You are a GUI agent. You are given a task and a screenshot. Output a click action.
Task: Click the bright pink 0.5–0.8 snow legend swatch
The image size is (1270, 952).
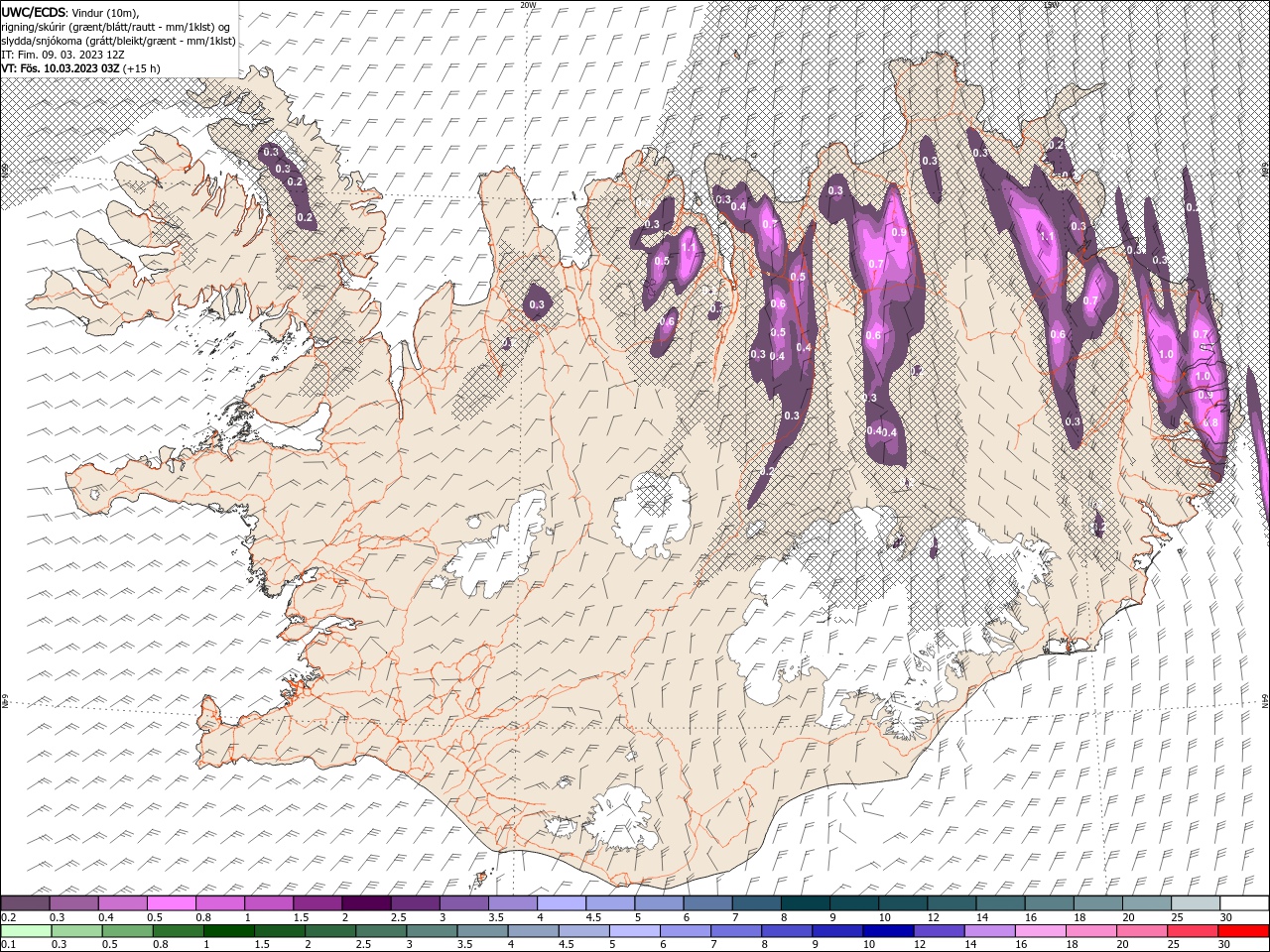click(x=172, y=903)
